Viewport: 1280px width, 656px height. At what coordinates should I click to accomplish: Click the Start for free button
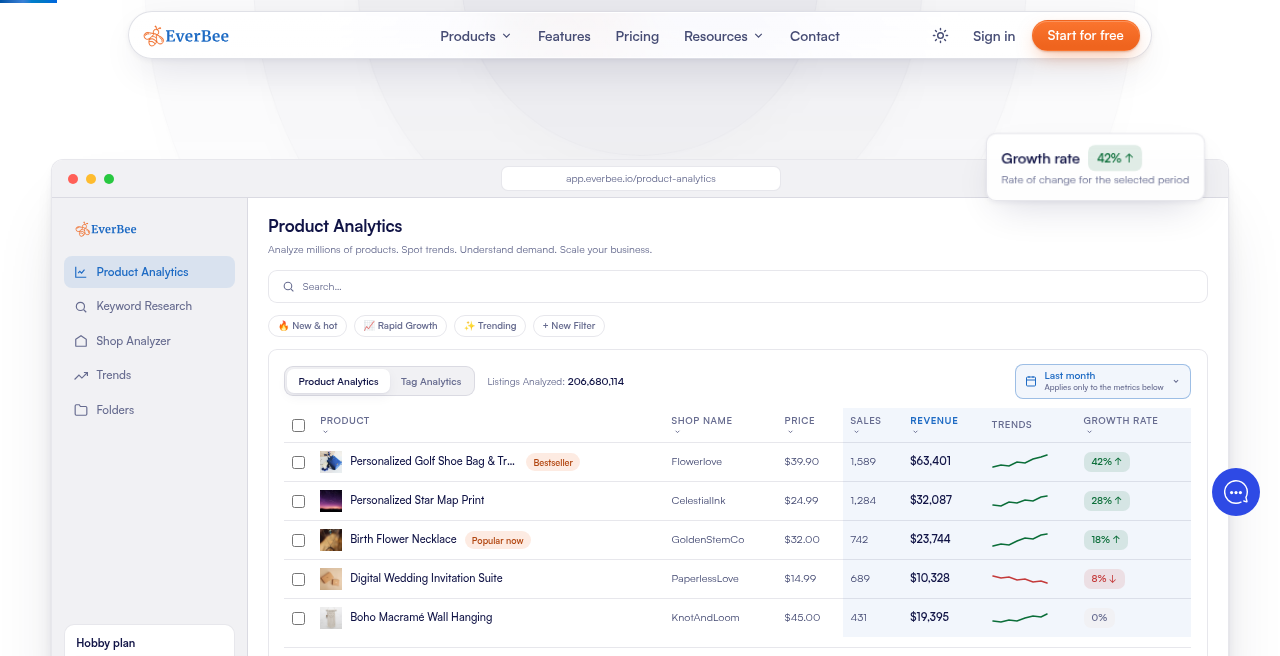tap(1086, 35)
